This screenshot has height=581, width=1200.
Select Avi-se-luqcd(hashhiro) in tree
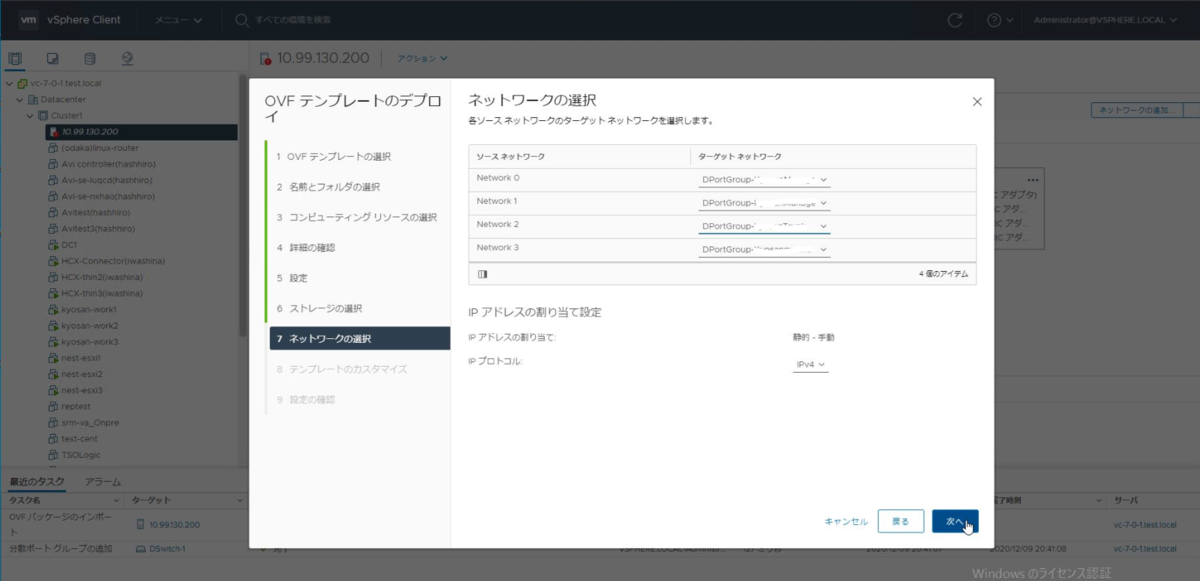click(x=107, y=180)
